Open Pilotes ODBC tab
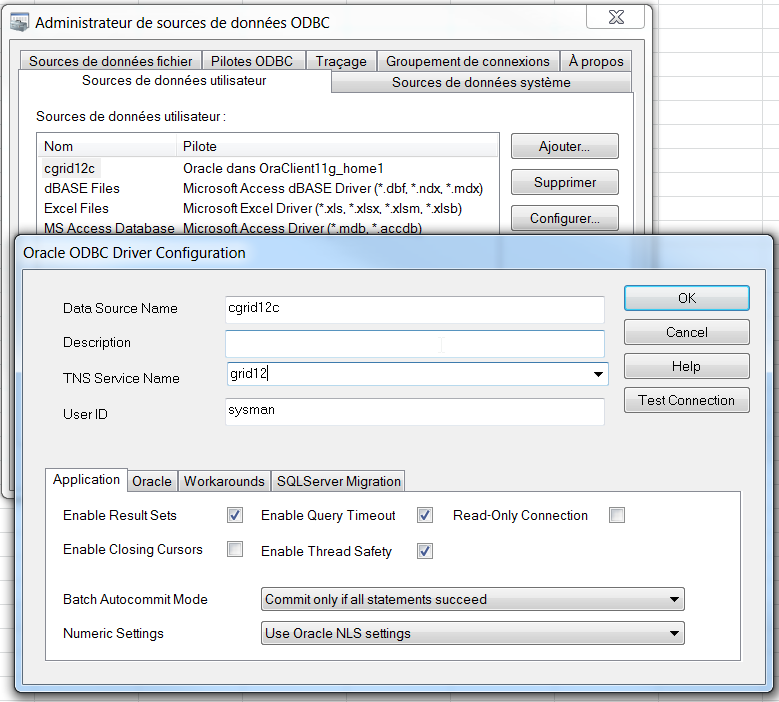Image resolution: width=779 pixels, height=702 pixels. pos(252,61)
